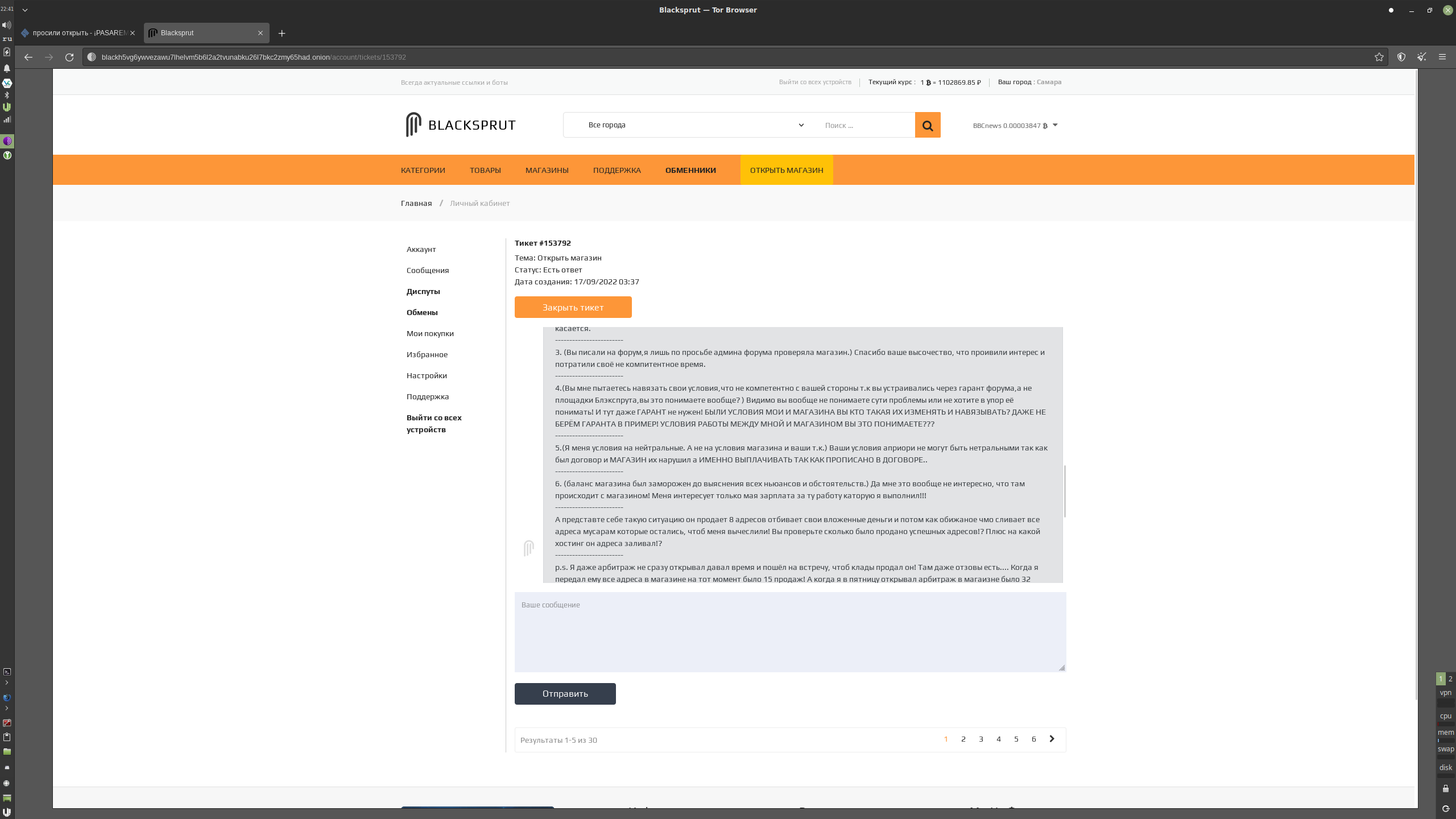Click the VeraCrypt tray icon

(7, 83)
